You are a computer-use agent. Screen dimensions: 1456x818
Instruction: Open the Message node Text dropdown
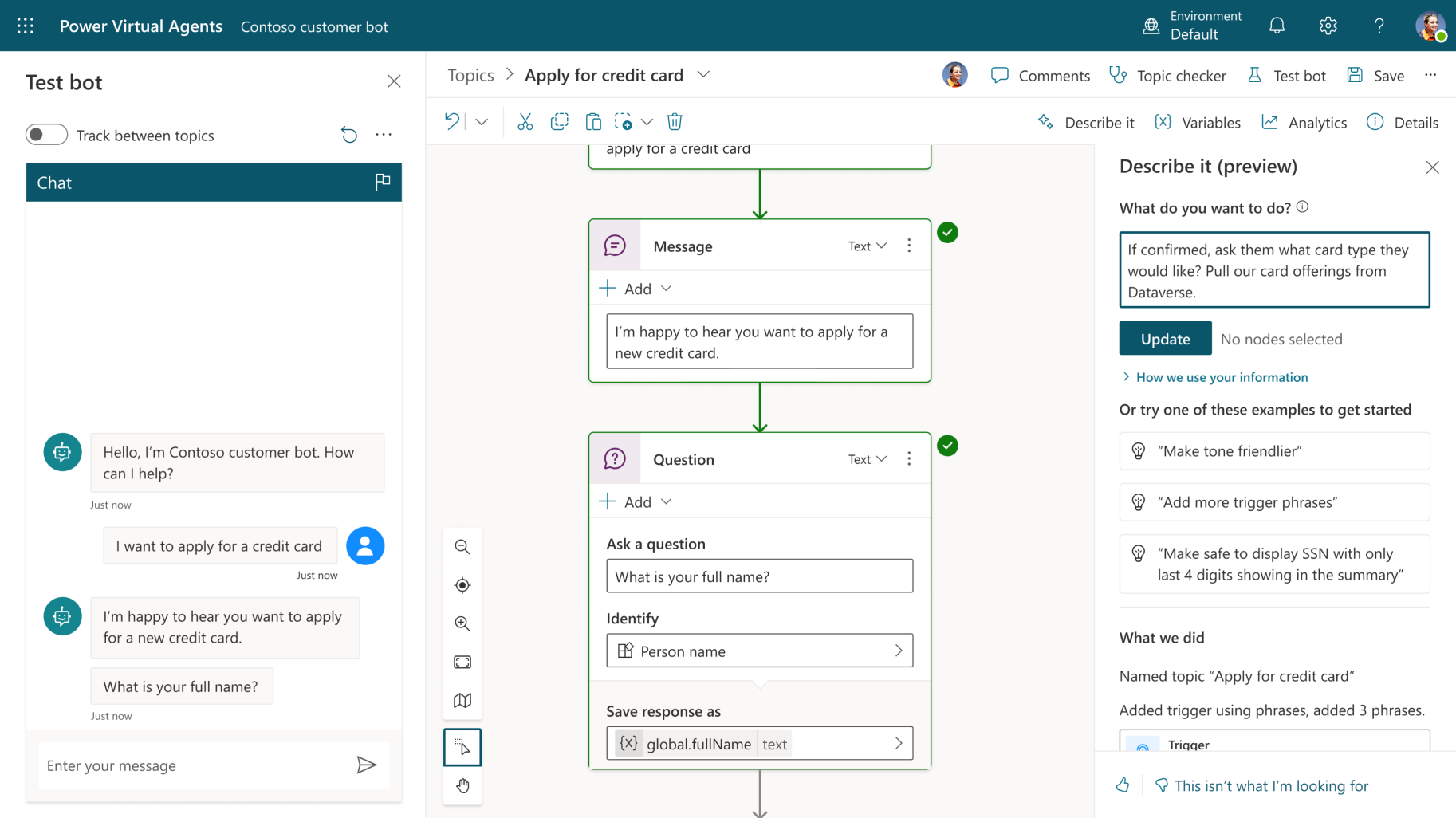pos(867,246)
